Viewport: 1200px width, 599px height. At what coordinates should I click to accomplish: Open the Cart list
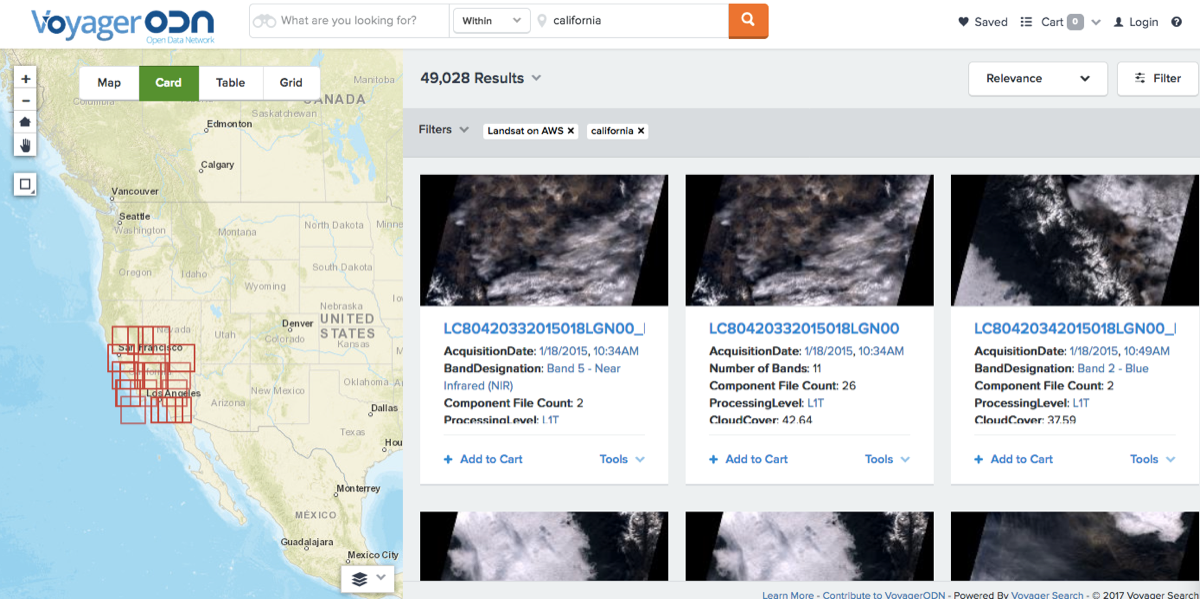click(1051, 22)
